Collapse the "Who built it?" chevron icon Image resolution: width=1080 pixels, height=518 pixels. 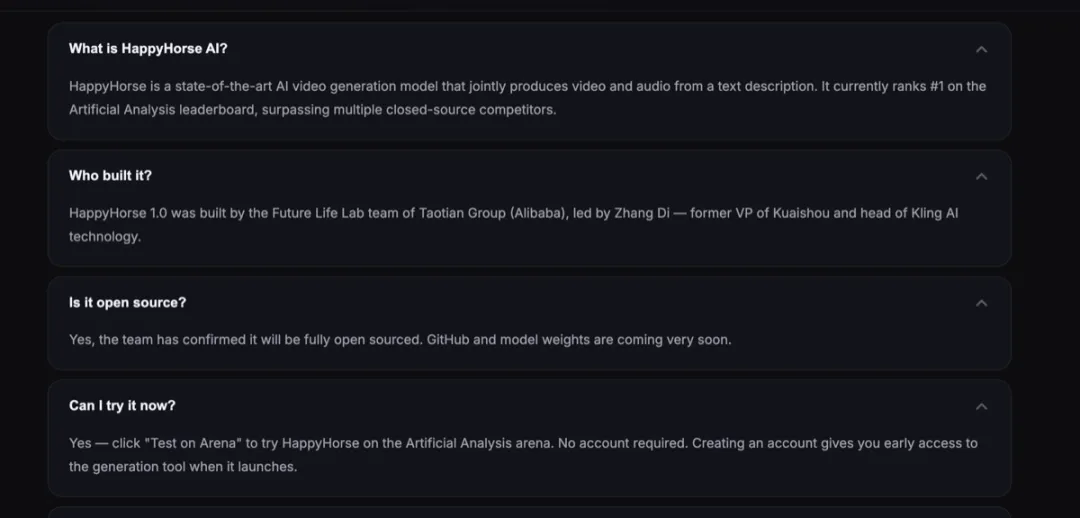[x=981, y=176]
